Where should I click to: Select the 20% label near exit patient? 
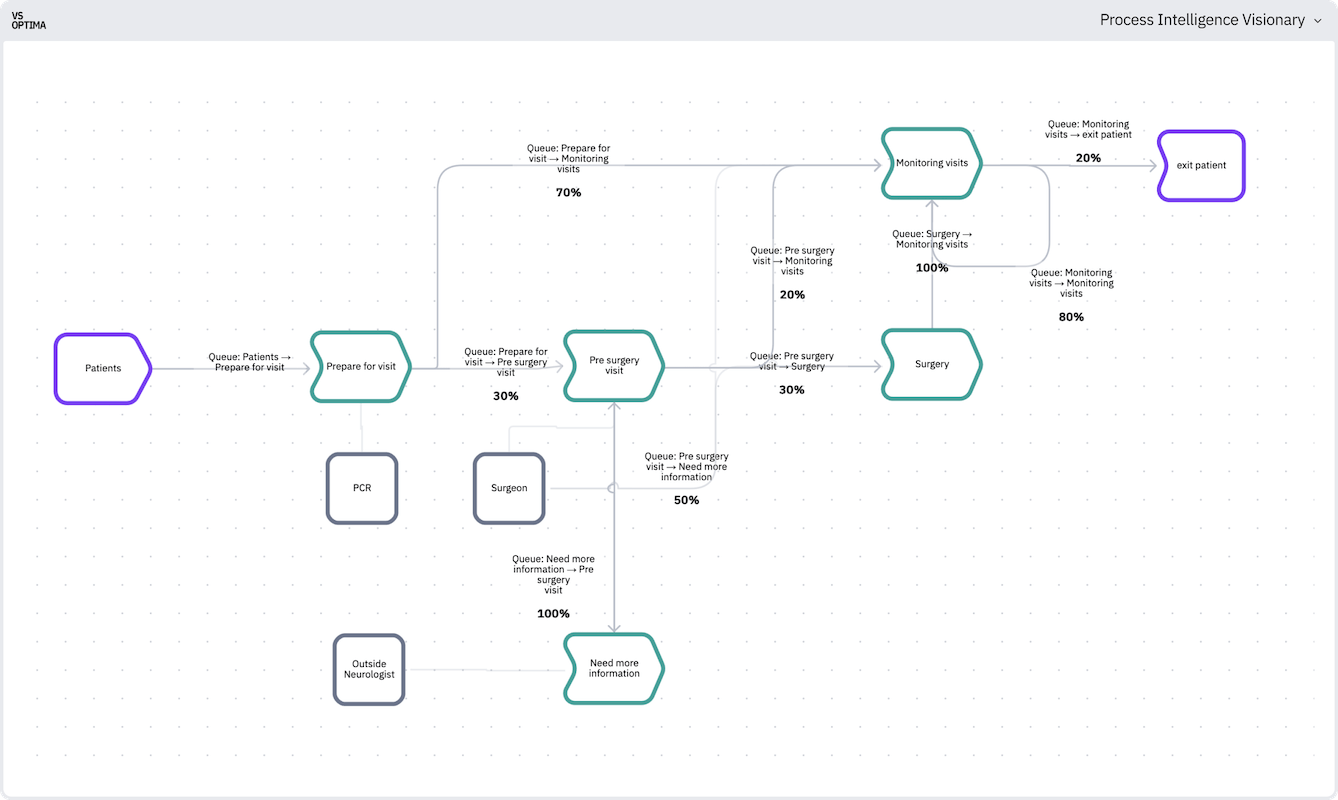(x=1087, y=157)
